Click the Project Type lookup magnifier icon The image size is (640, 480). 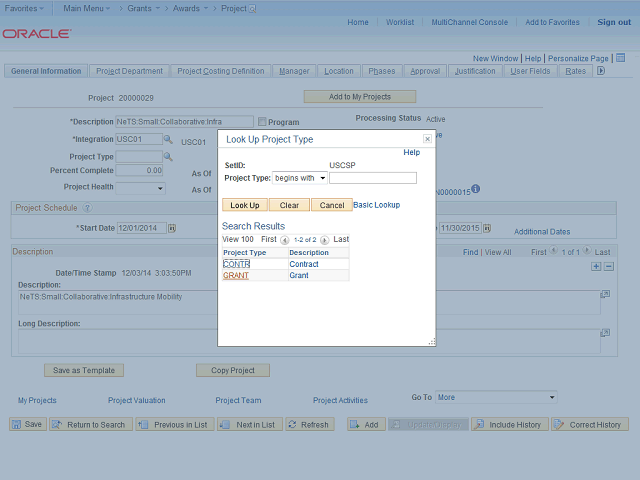[168, 157]
